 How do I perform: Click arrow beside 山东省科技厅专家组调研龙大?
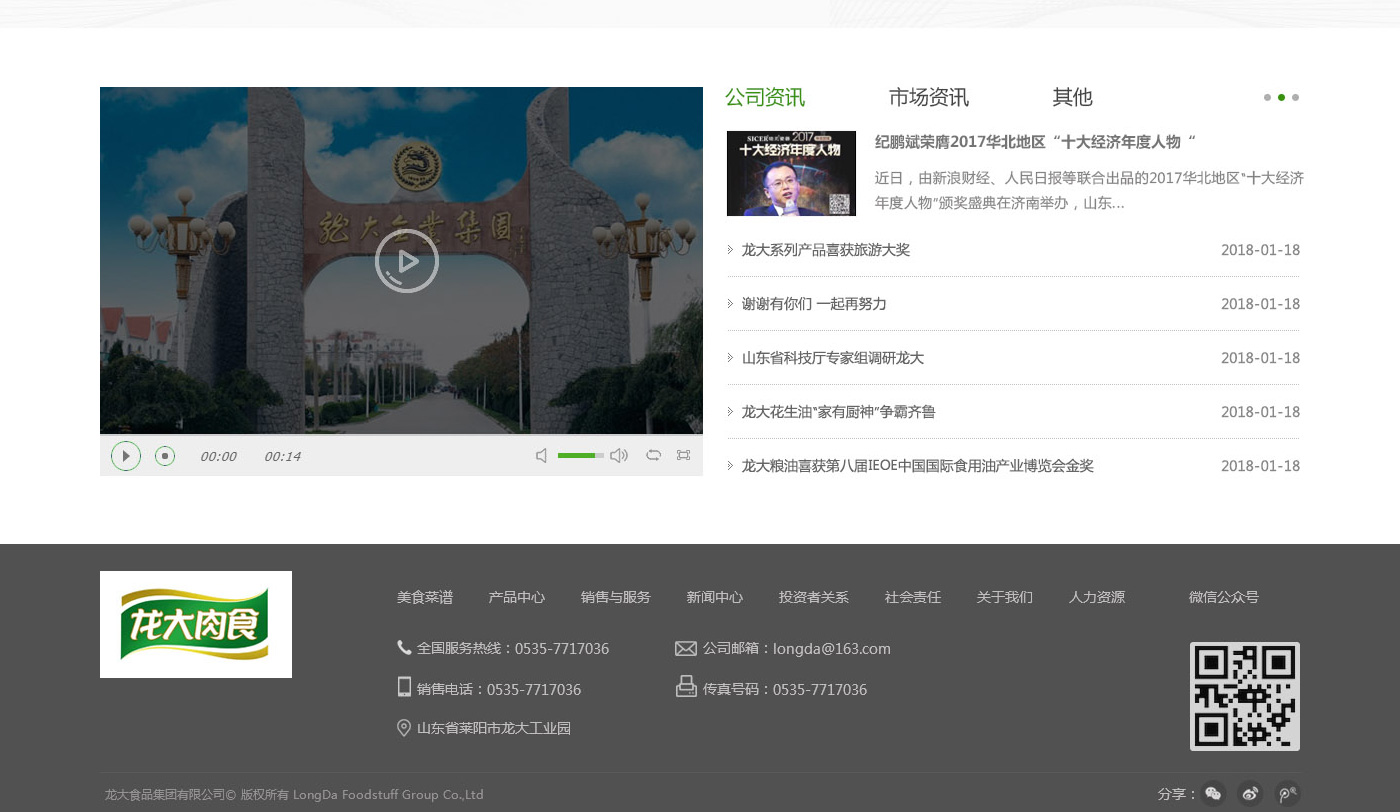tap(731, 358)
